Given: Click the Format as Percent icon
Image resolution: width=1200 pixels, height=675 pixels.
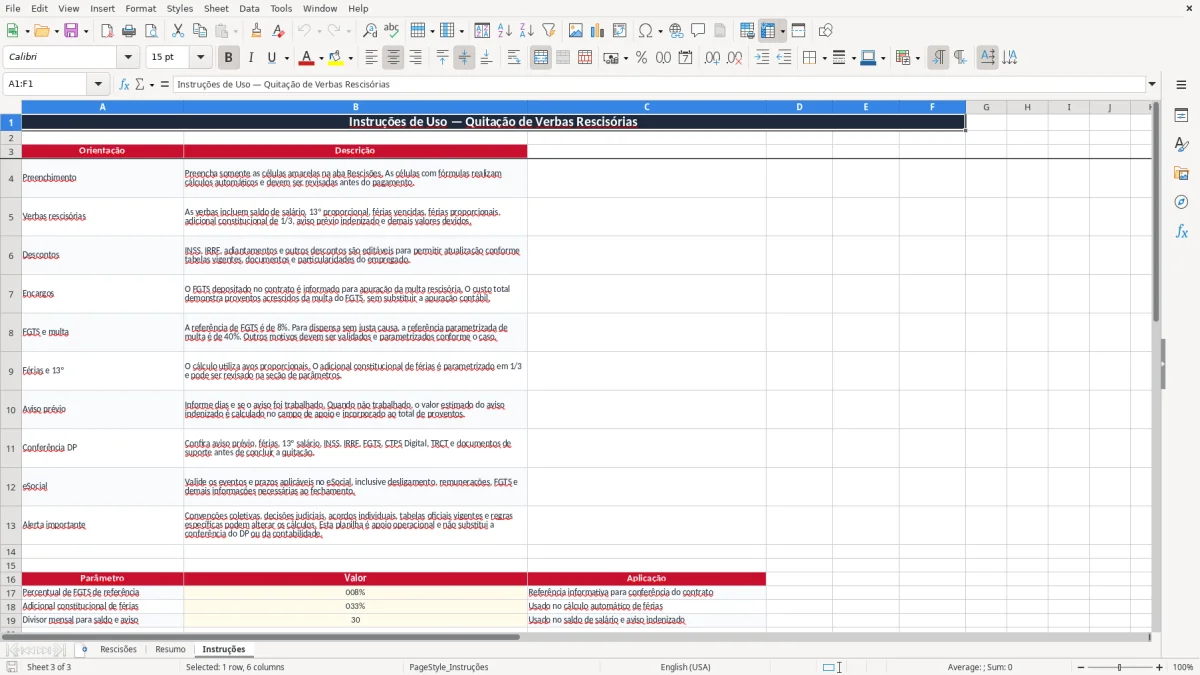Looking at the screenshot, I should tap(641, 58).
